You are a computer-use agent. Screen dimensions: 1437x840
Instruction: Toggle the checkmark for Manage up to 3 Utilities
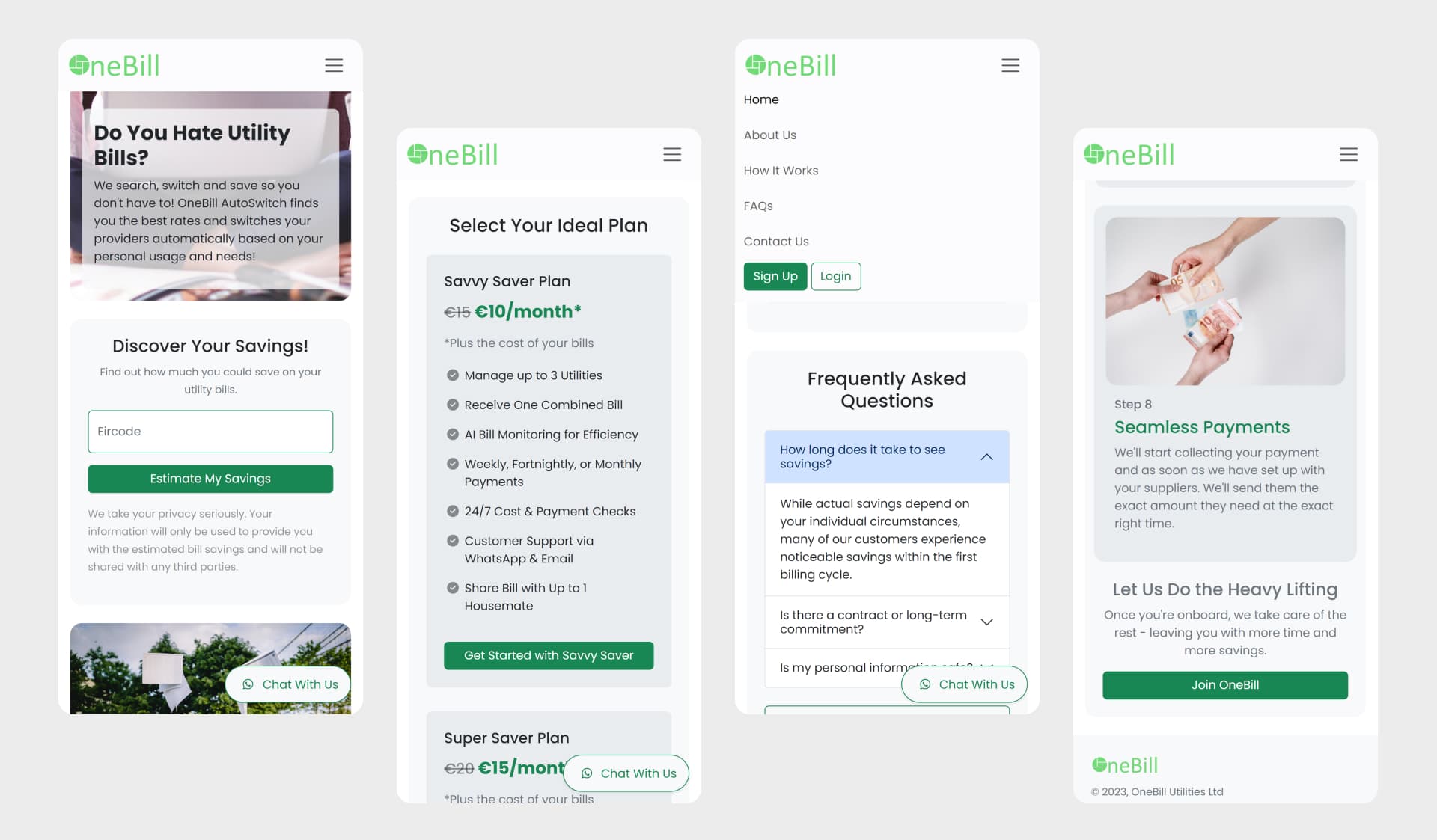450,375
